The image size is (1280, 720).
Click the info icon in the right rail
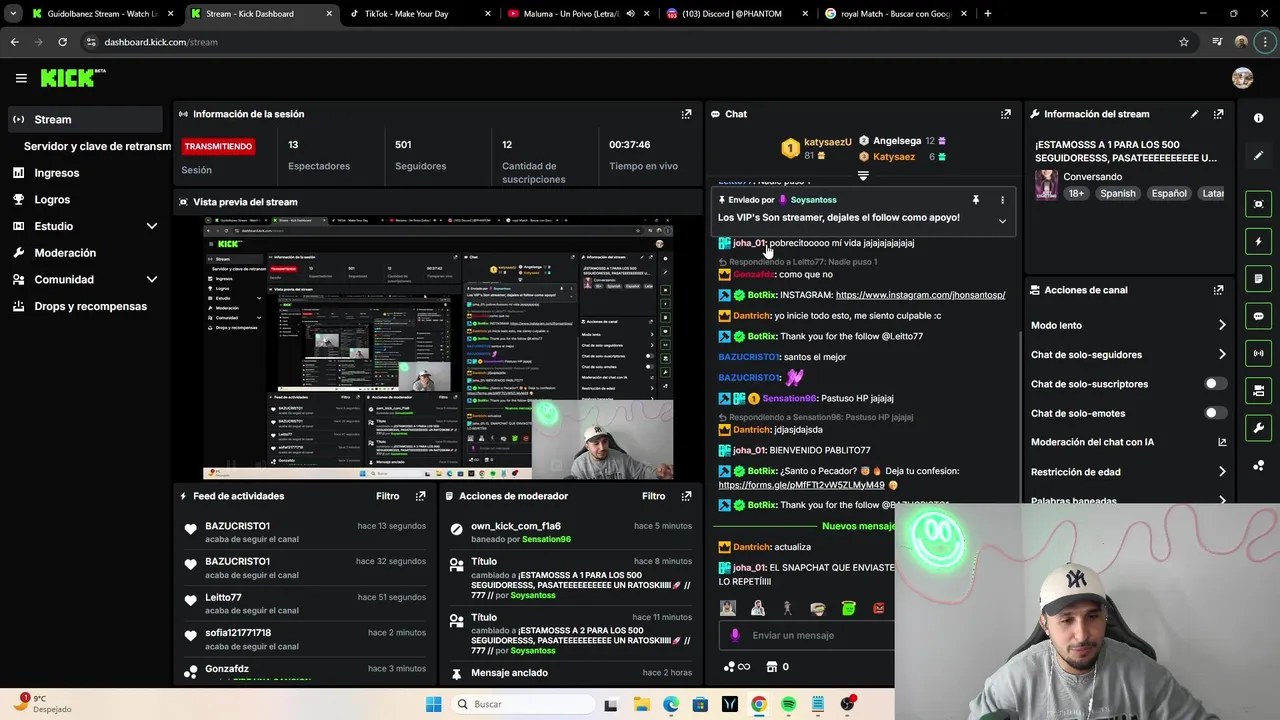(x=1258, y=118)
